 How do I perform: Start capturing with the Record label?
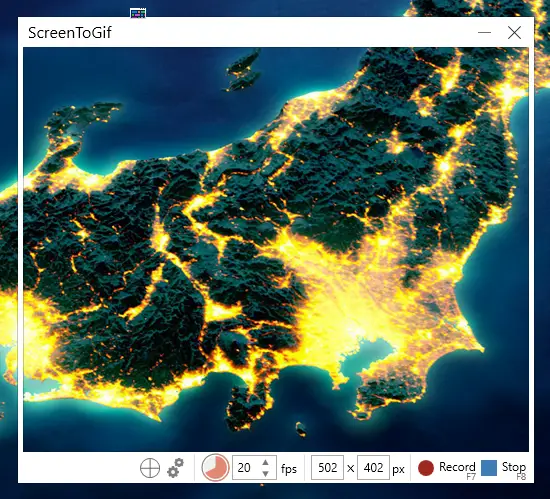click(457, 467)
